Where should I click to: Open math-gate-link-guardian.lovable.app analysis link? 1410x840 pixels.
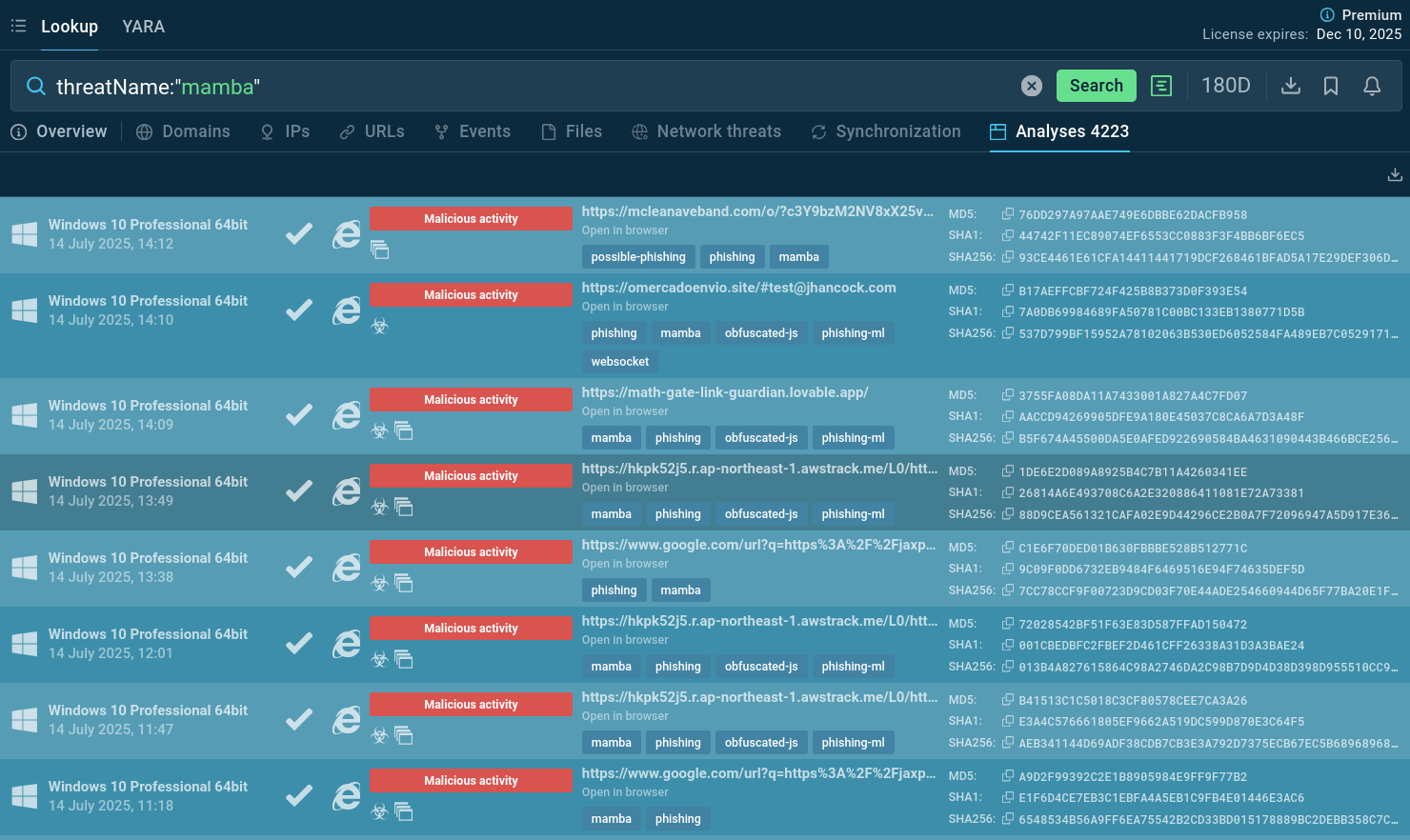(x=724, y=392)
